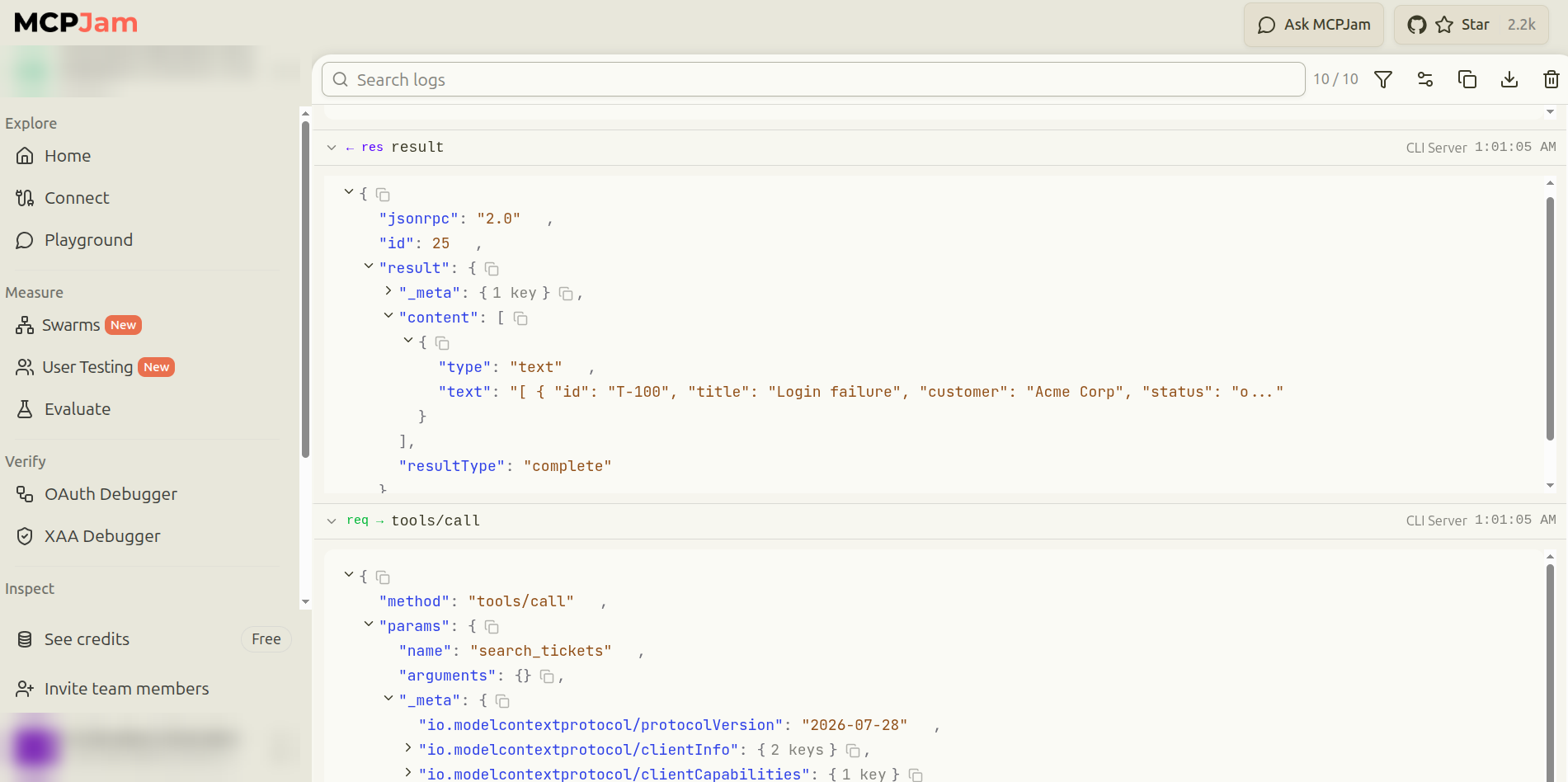Screen dimensions: 1568x782
Task: Download logs with the export icon
Action: 1509,79
